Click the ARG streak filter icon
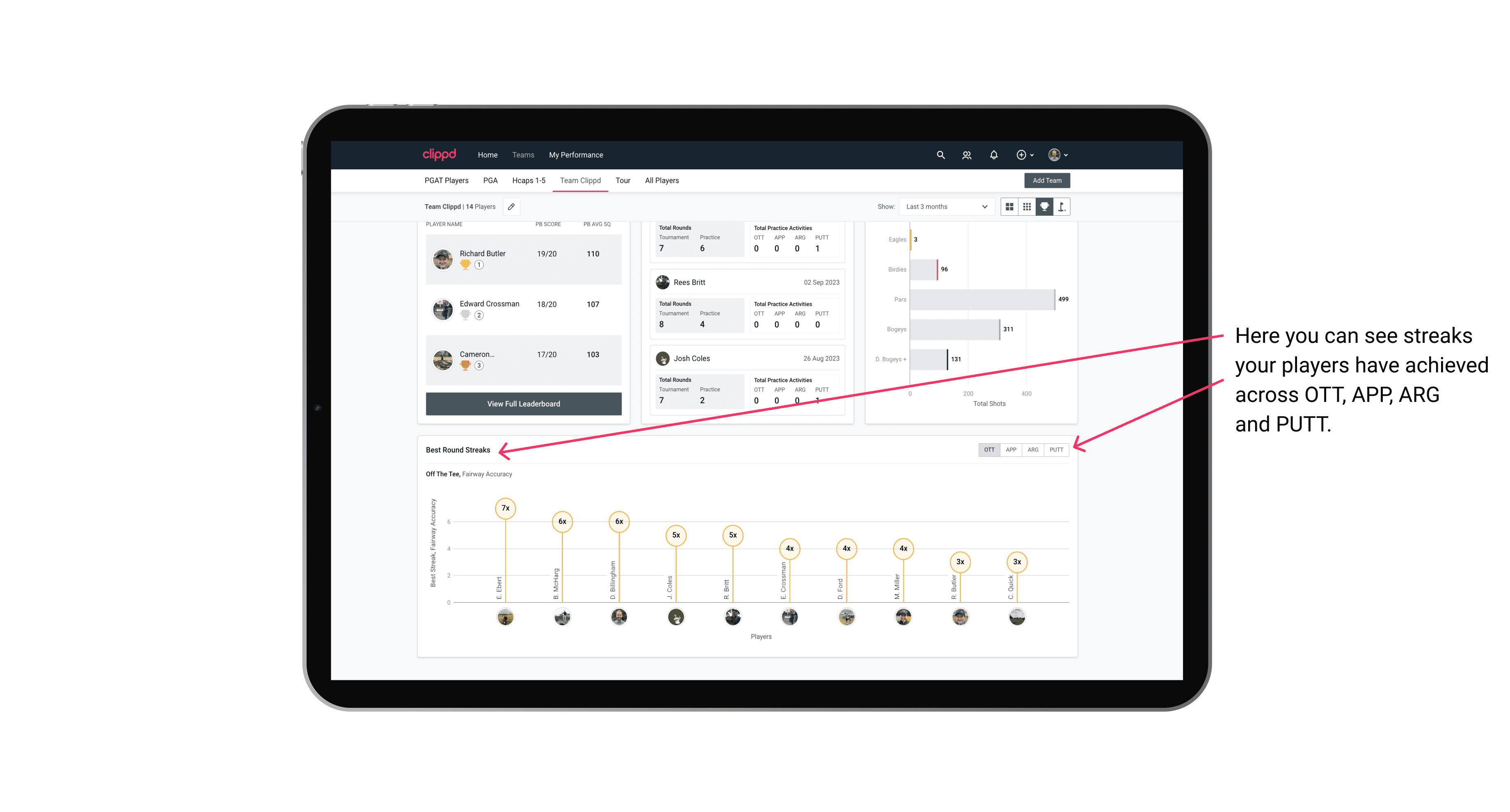The image size is (1510, 812). click(x=1033, y=449)
